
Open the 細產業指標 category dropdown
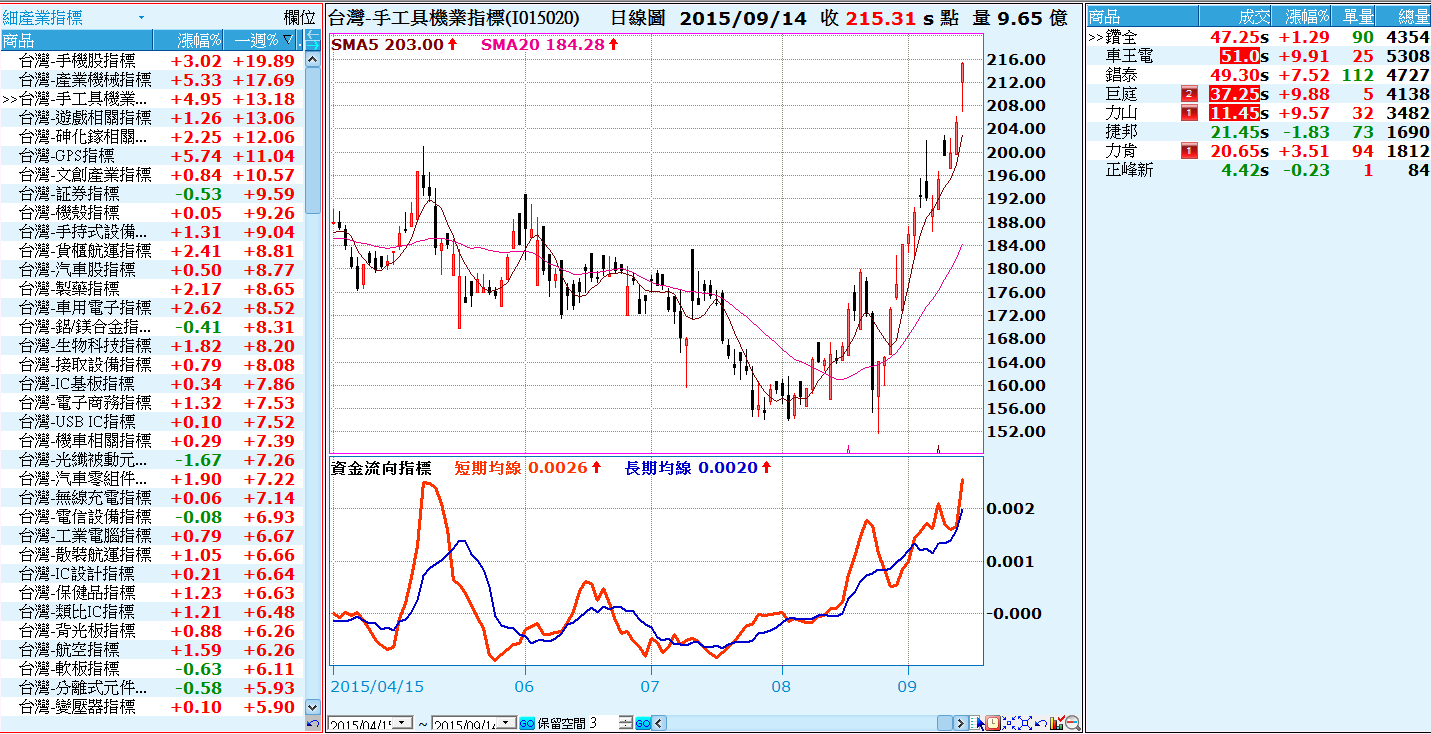coord(141,18)
